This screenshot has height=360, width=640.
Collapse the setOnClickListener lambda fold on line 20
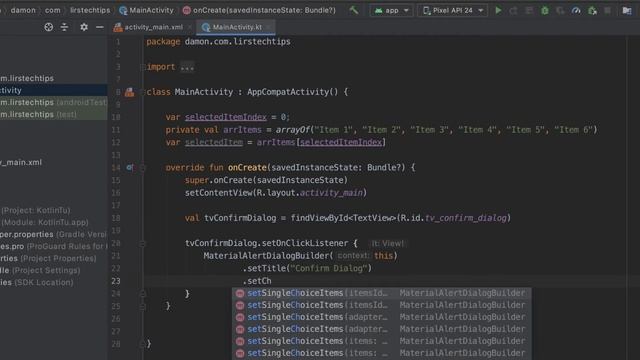(x=142, y=243)
